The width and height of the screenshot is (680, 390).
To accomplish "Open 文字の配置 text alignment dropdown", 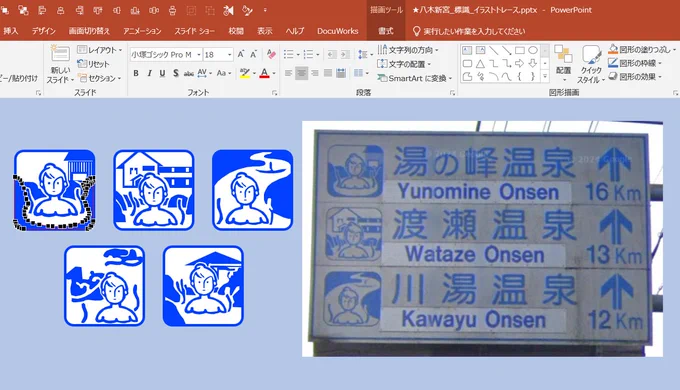I will click(x=404, y=64).
